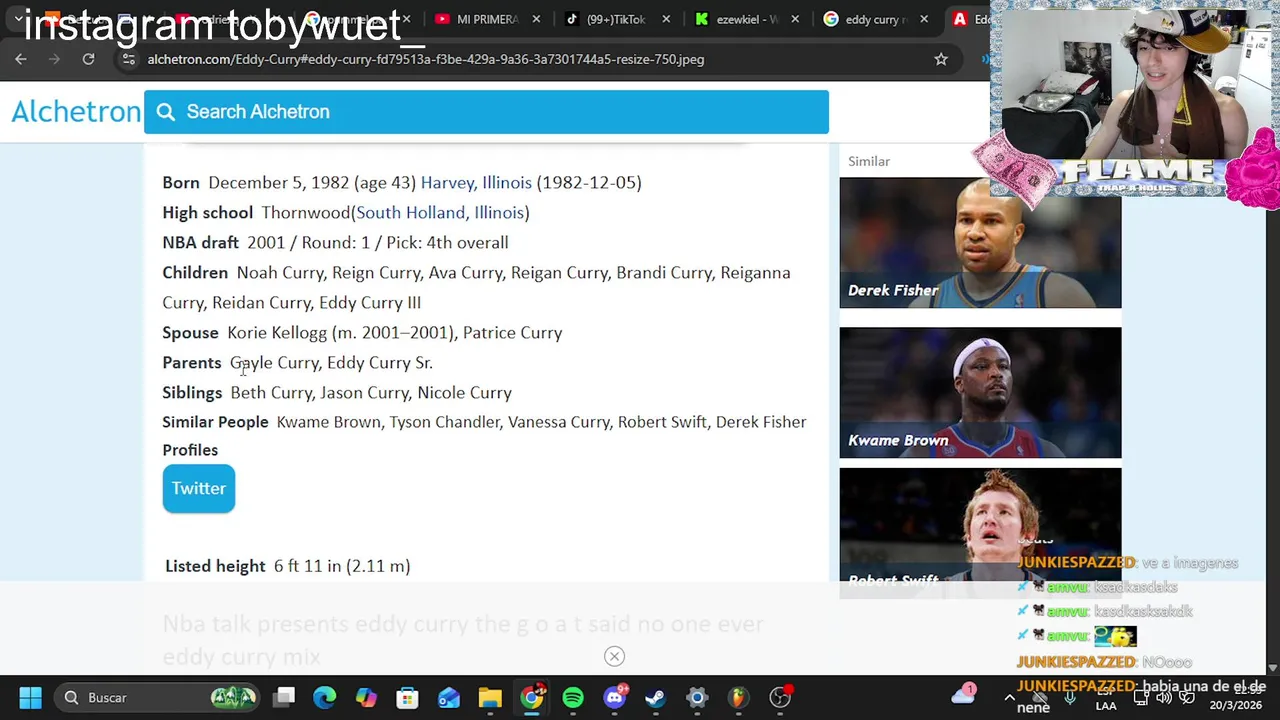Launch Microsoft Edge from the taskbar
This screenshot has height=720, width=1280.
click(x=325, y=697)
